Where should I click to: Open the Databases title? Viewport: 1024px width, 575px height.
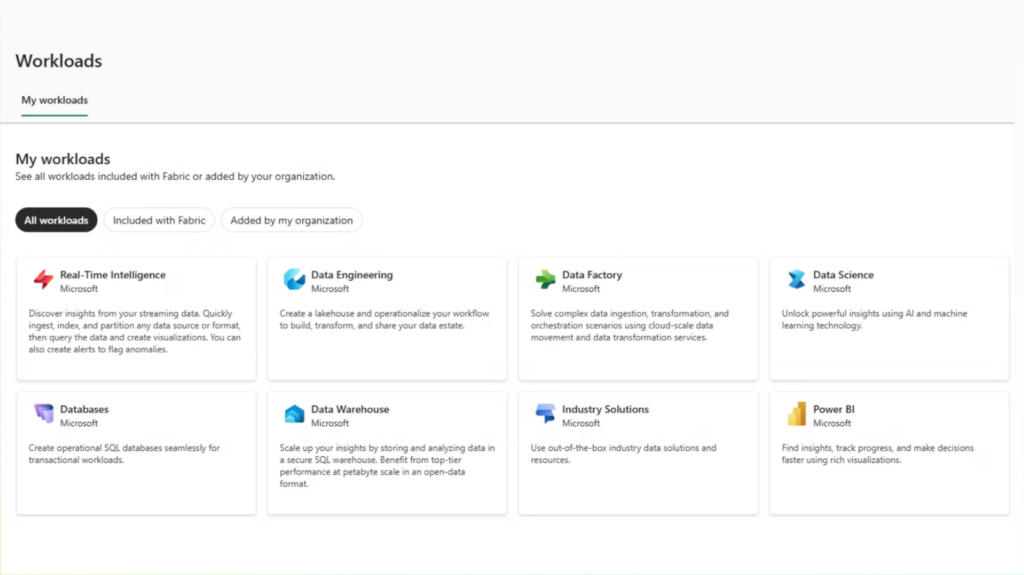coord(84,409)
